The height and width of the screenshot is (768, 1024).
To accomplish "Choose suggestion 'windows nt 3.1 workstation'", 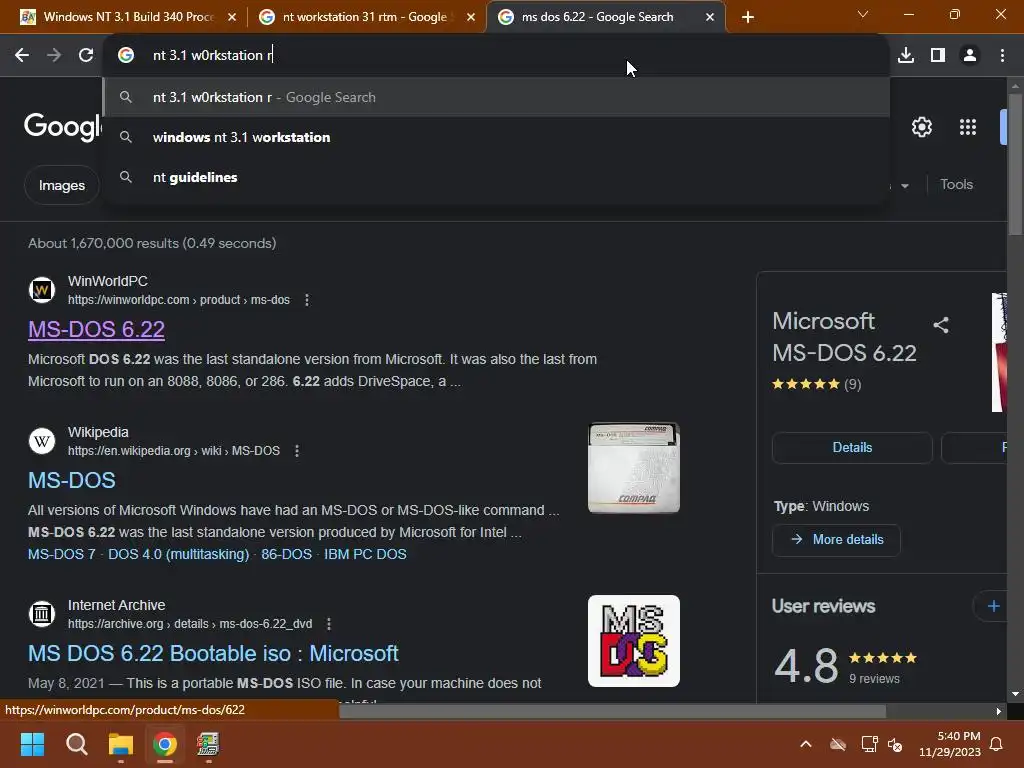I will [x=496, y=137].
